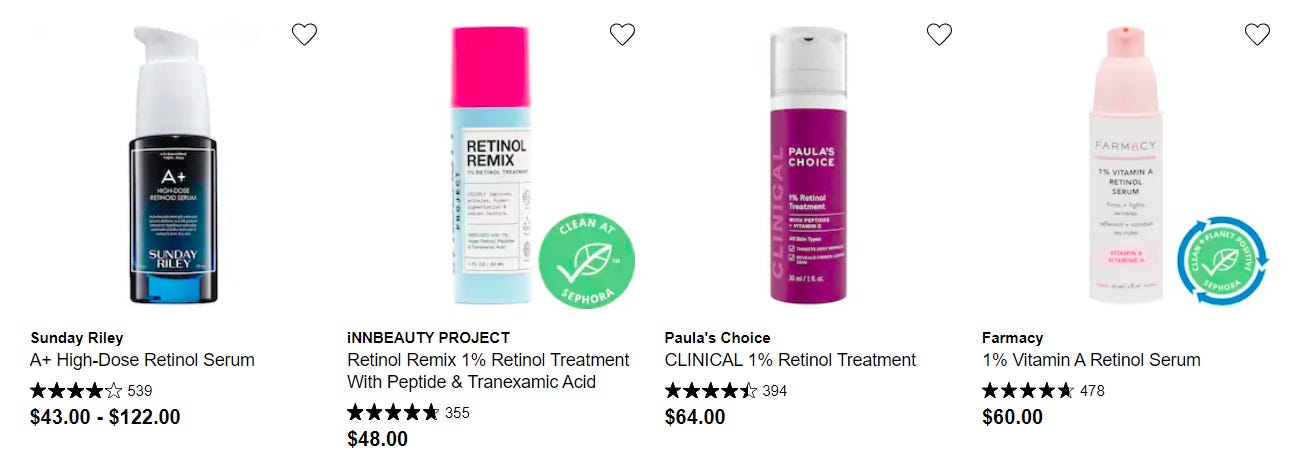This screenshot has width=1297, height=466.
Task: Click the Clean + Planet Positive blue badge
Action: pyautogui.click(x=1222, y=261)
